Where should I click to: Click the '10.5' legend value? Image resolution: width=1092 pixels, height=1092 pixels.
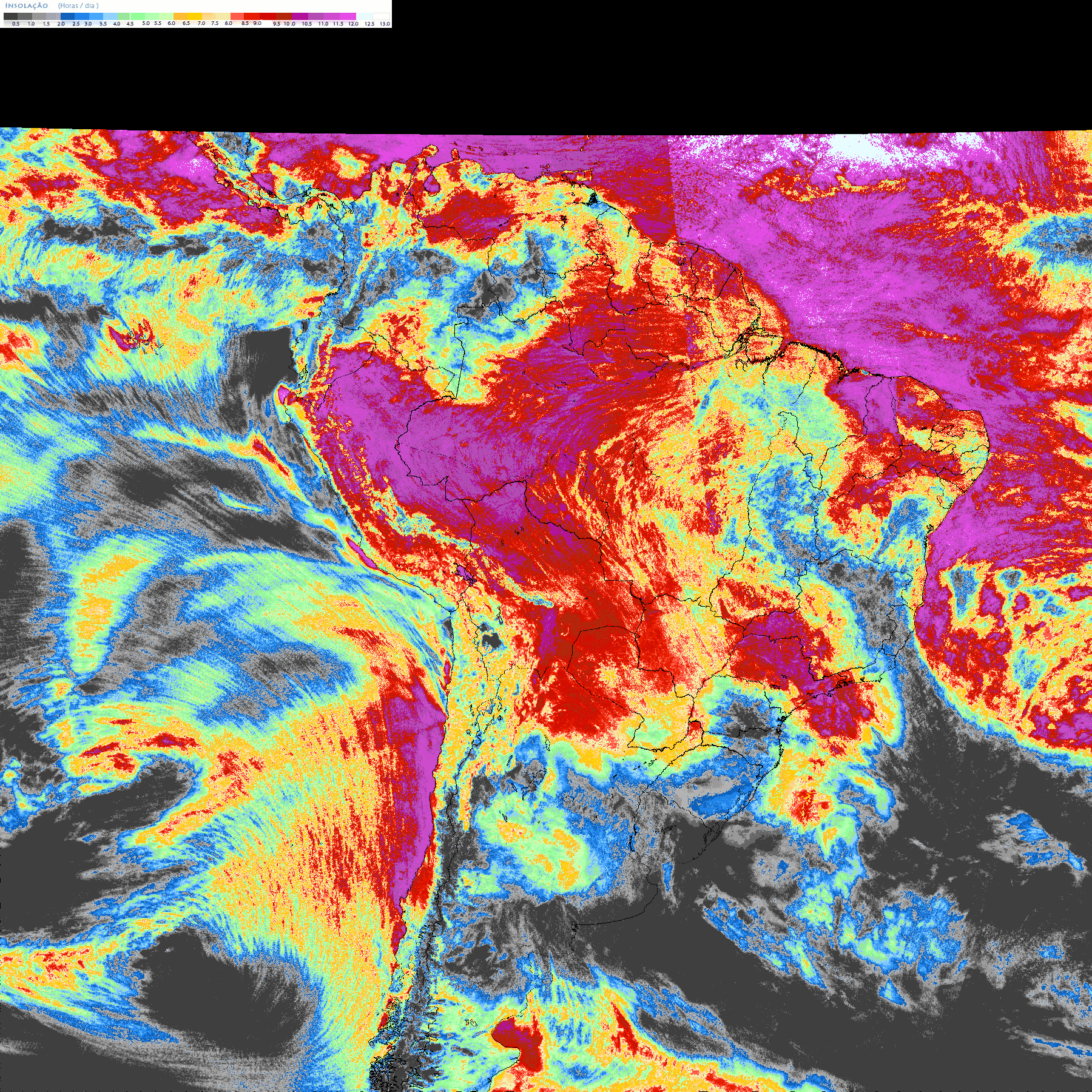pos(307,24)
